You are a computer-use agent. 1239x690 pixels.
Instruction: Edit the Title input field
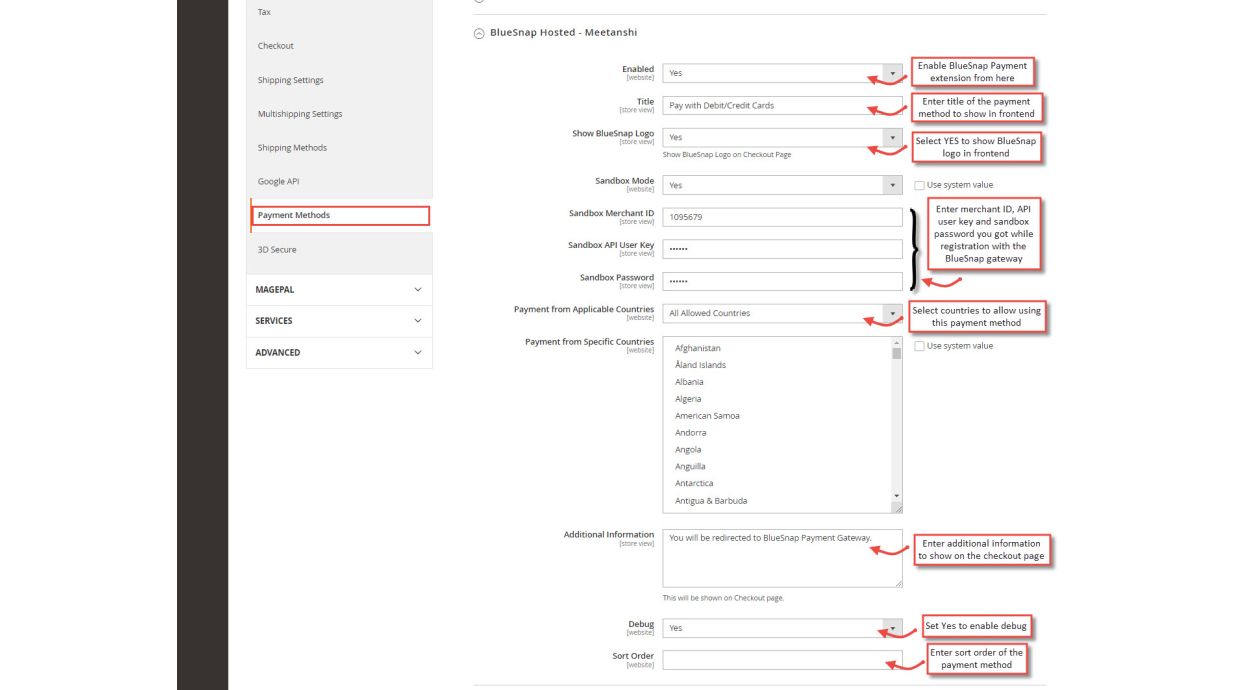click(782, 105)
